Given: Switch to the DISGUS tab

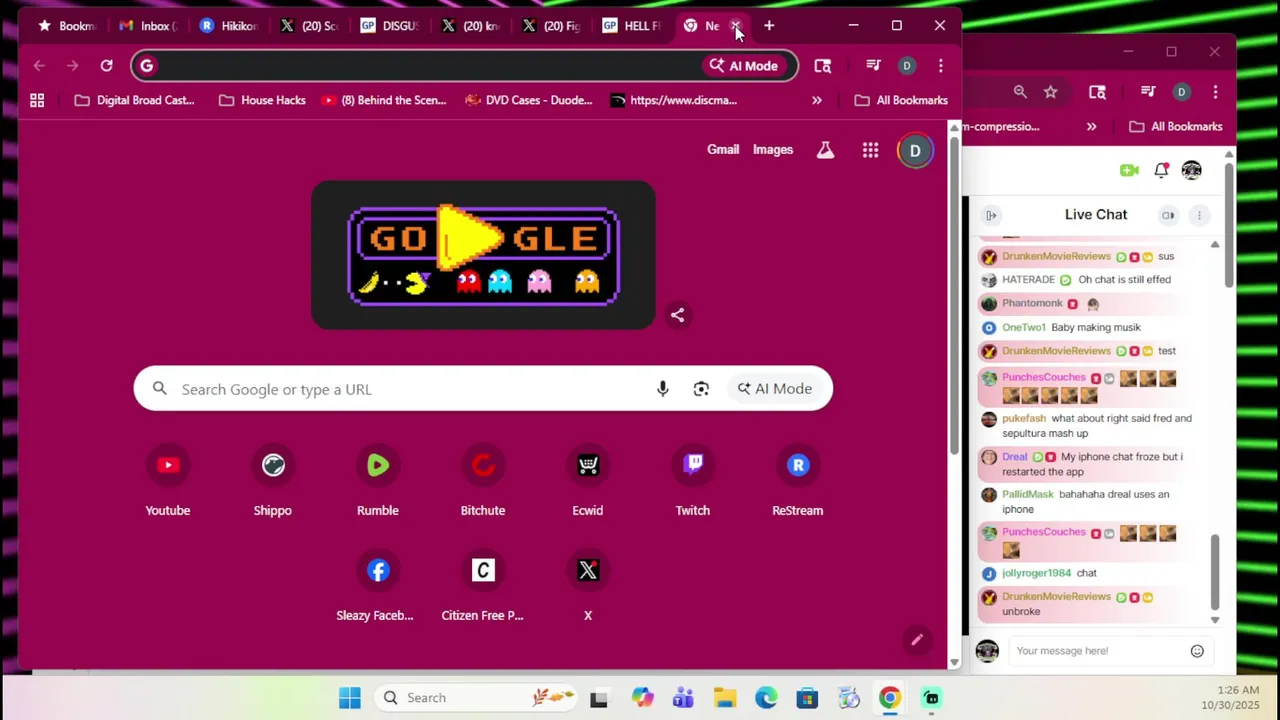Looking at the screenshot, I should click(x=391, y=26).
